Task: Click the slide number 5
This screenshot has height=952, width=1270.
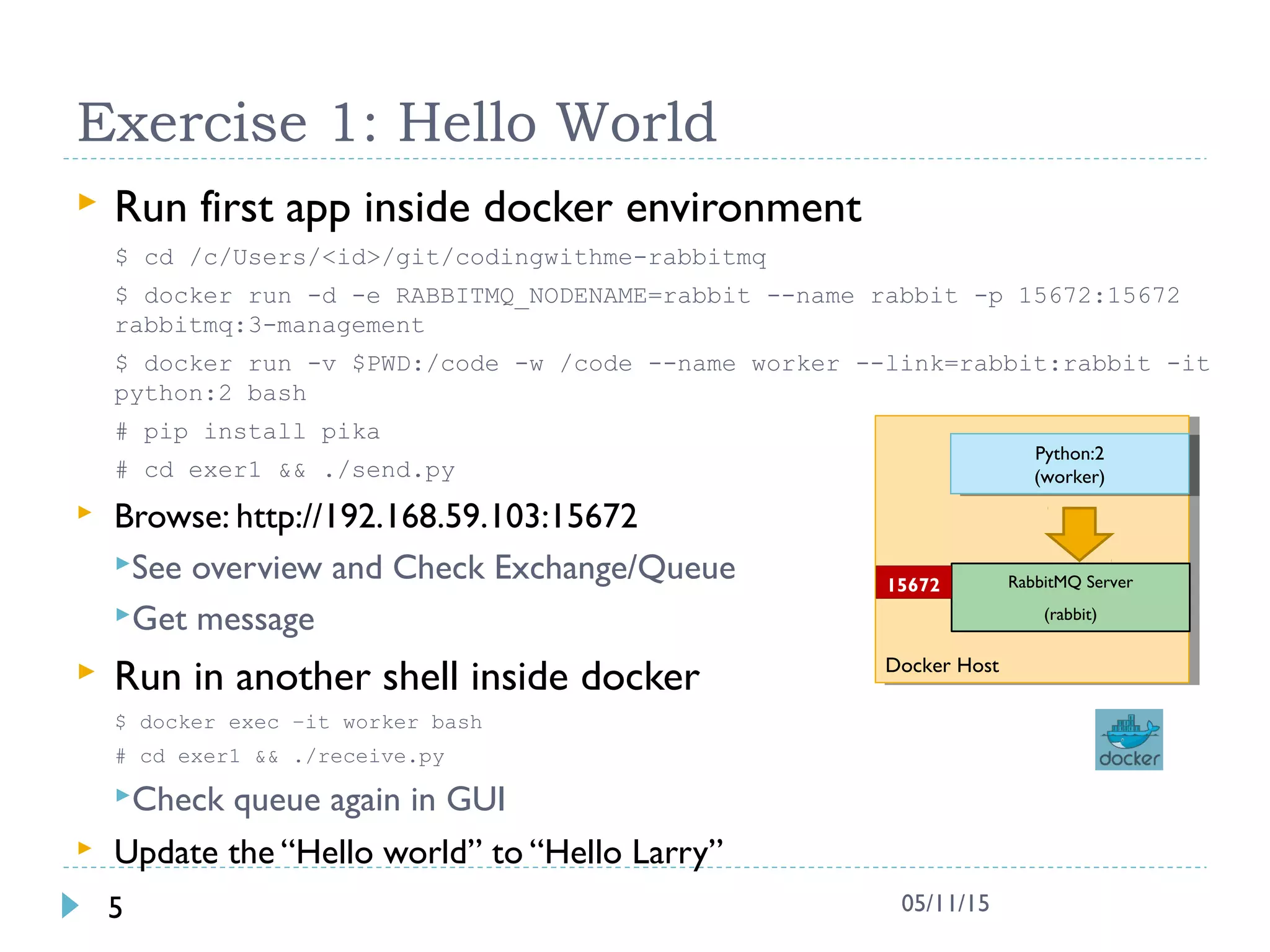Action: click(115, 907)
